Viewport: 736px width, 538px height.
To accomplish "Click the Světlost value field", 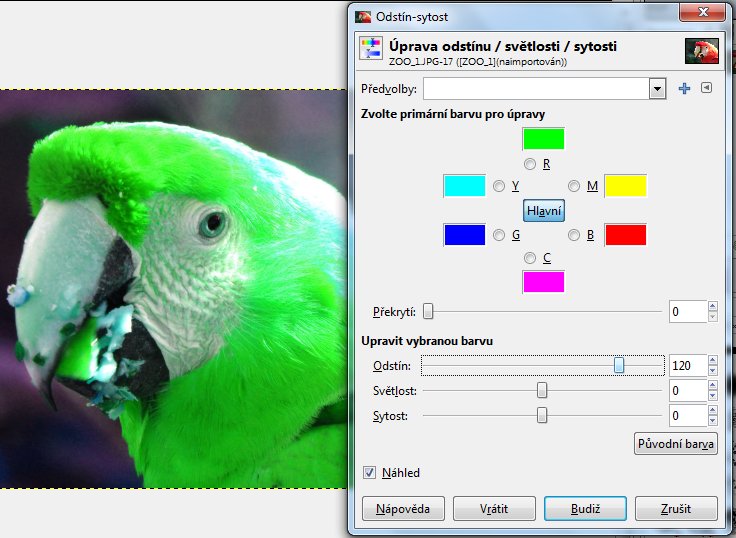I will point(688,390).
